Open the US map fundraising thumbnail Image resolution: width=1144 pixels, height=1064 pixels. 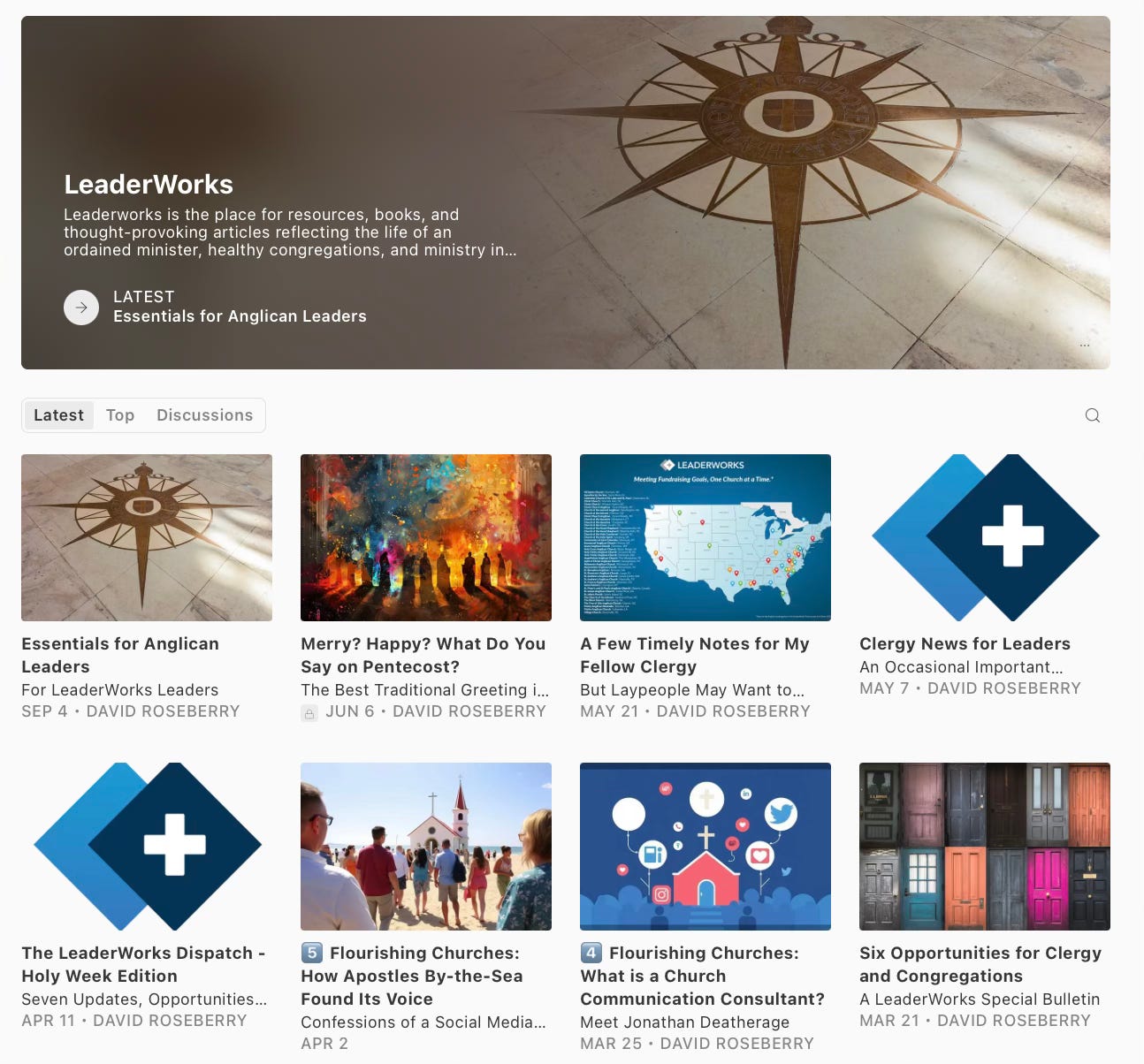tap(705, 537)
